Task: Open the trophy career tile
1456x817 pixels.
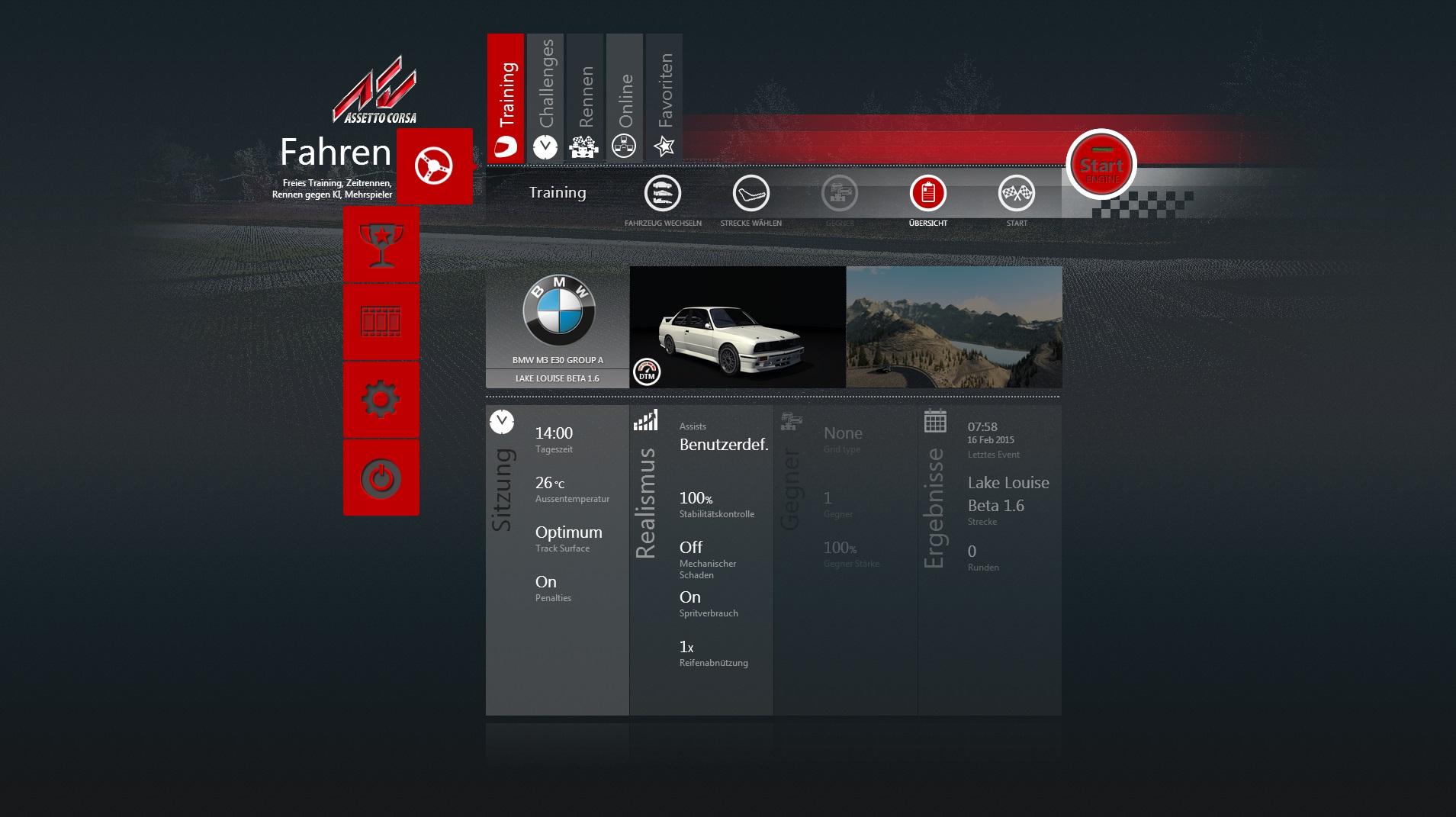Action: tap(381, 245)
